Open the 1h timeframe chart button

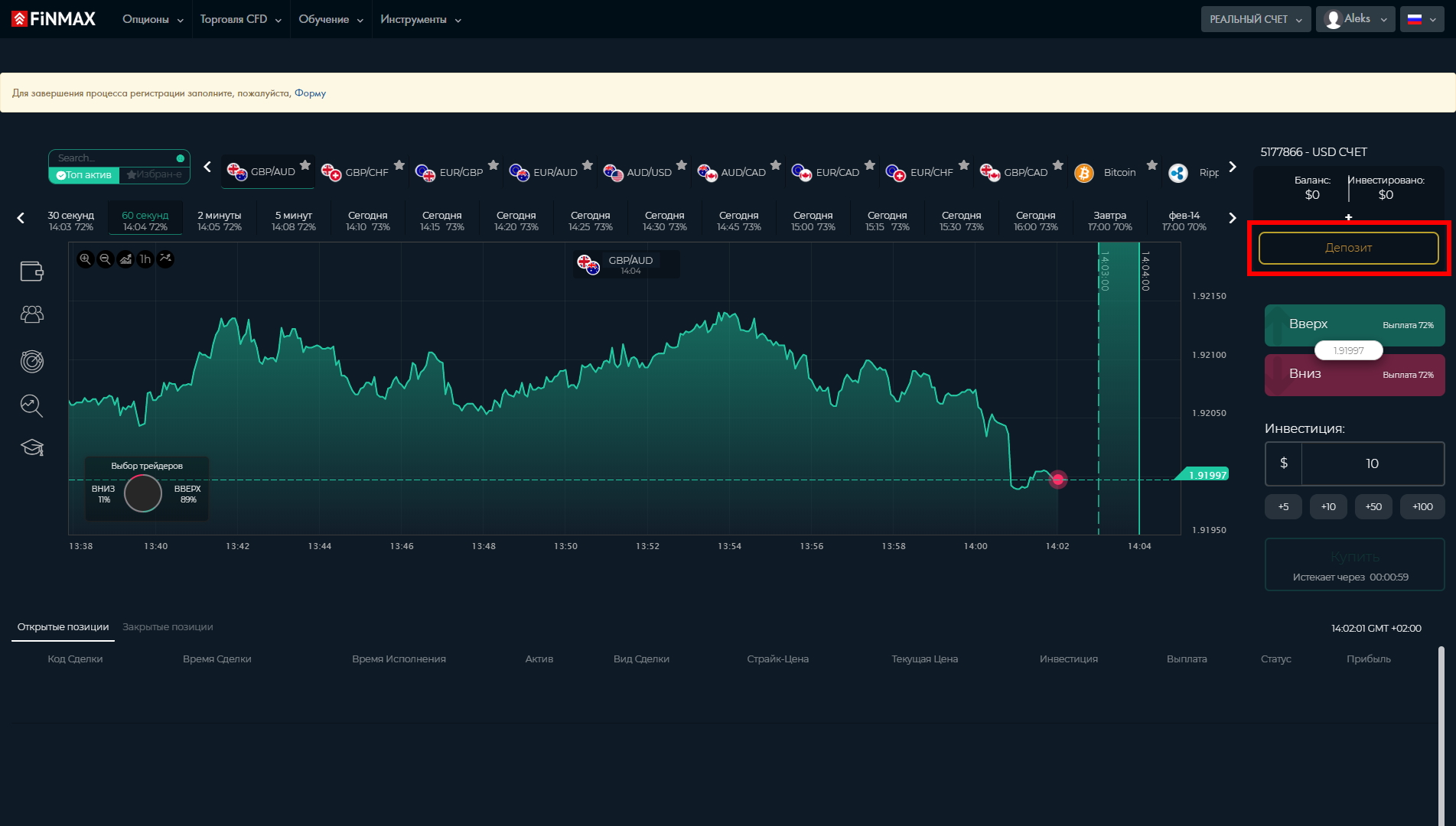click(x=145, y=259)
